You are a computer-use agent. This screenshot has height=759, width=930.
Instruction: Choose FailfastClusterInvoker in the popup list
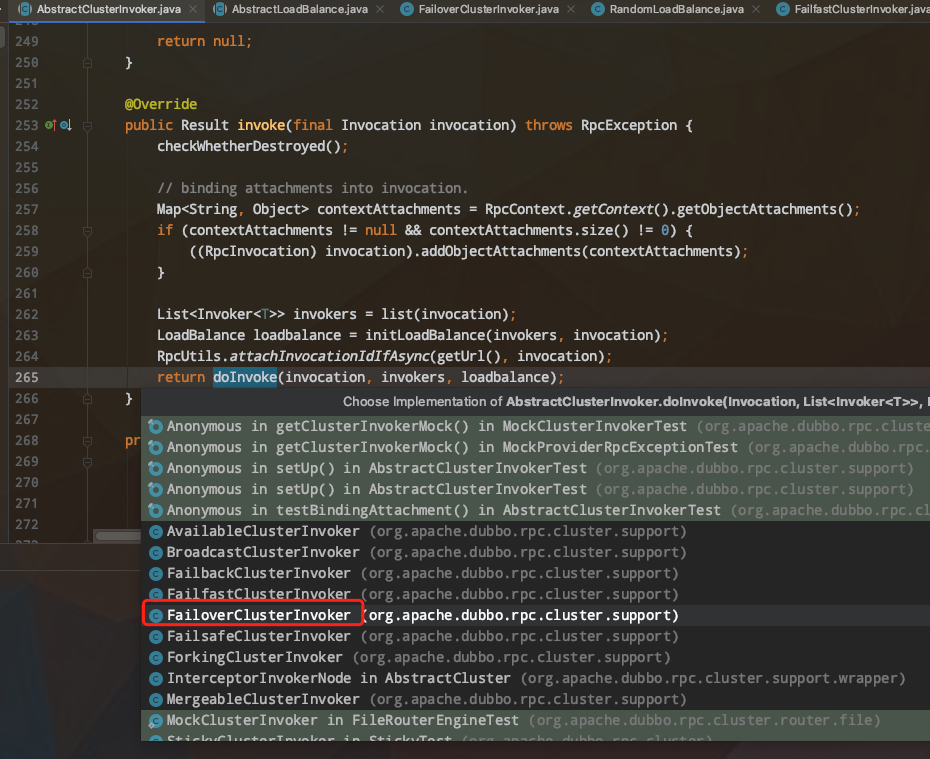point(536,594)
